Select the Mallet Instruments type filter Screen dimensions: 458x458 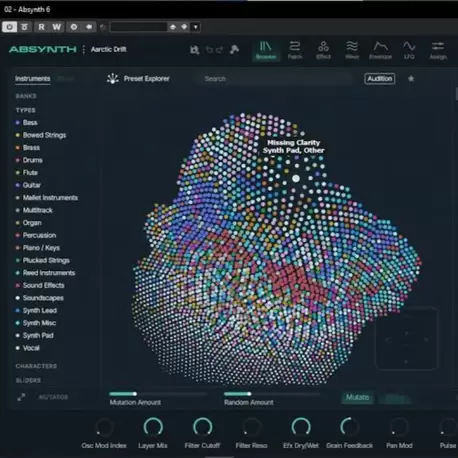pos(47,198)
